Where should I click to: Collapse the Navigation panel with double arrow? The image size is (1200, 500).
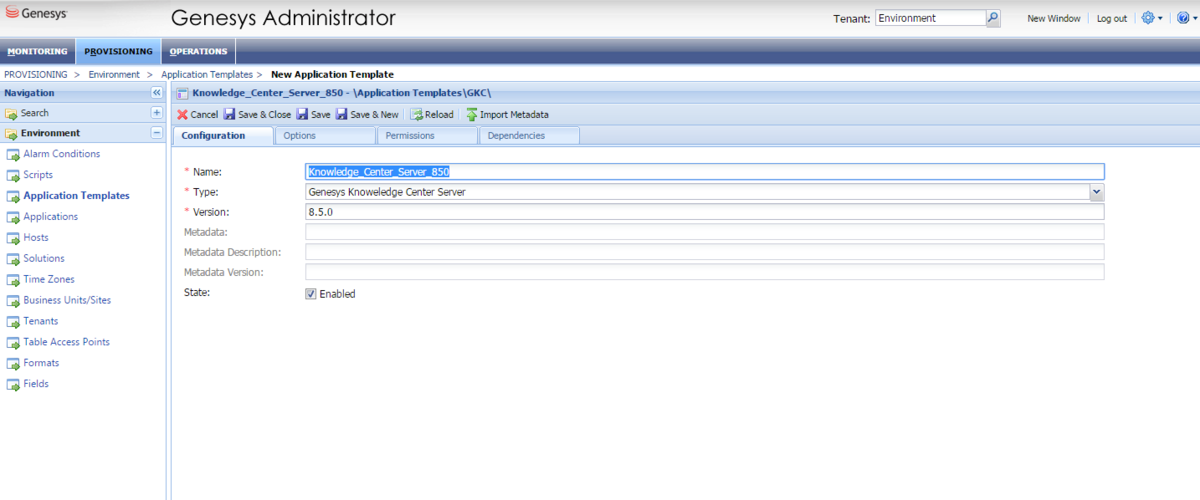point(156,92)
